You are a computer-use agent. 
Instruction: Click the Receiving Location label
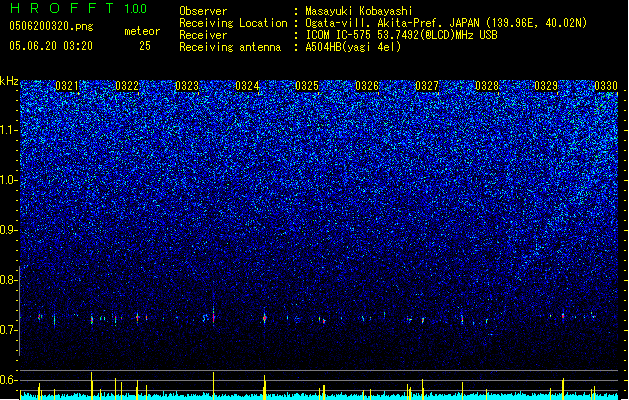click(233, 23)
